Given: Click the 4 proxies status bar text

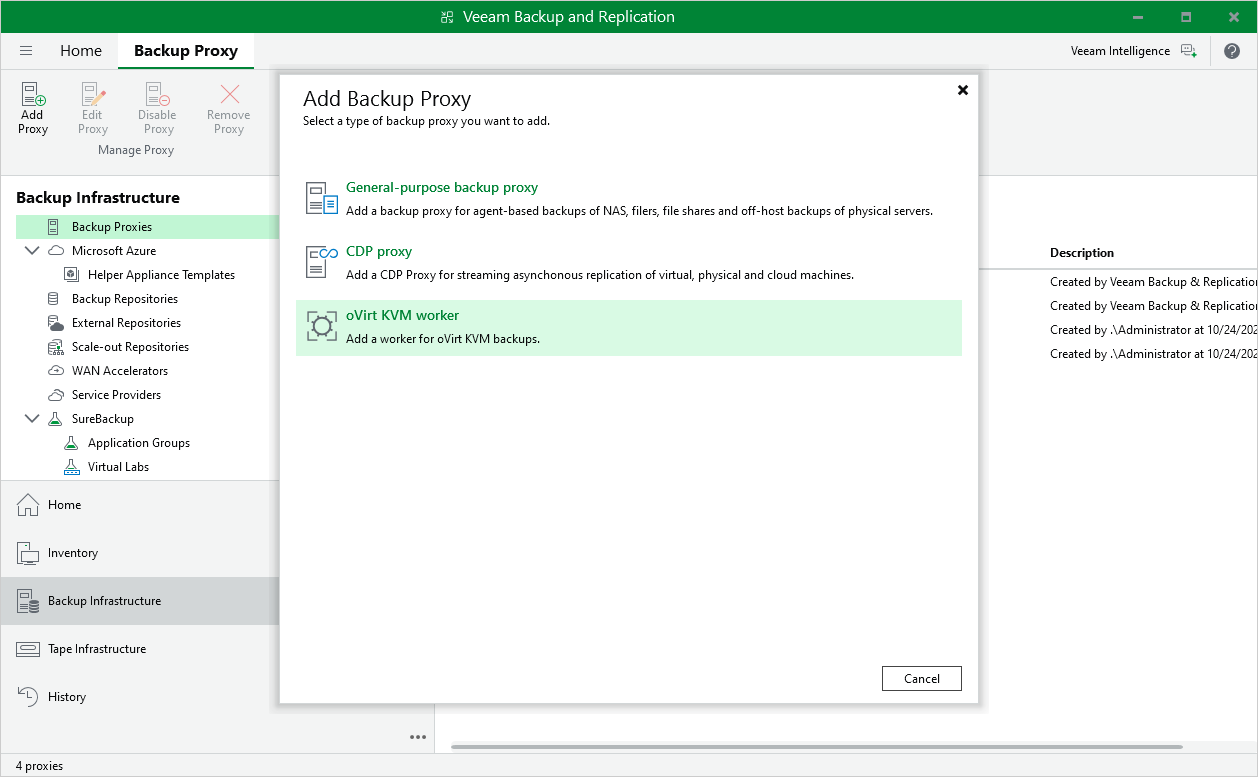Looking at the screenshot, I should [x=39, y=766].
